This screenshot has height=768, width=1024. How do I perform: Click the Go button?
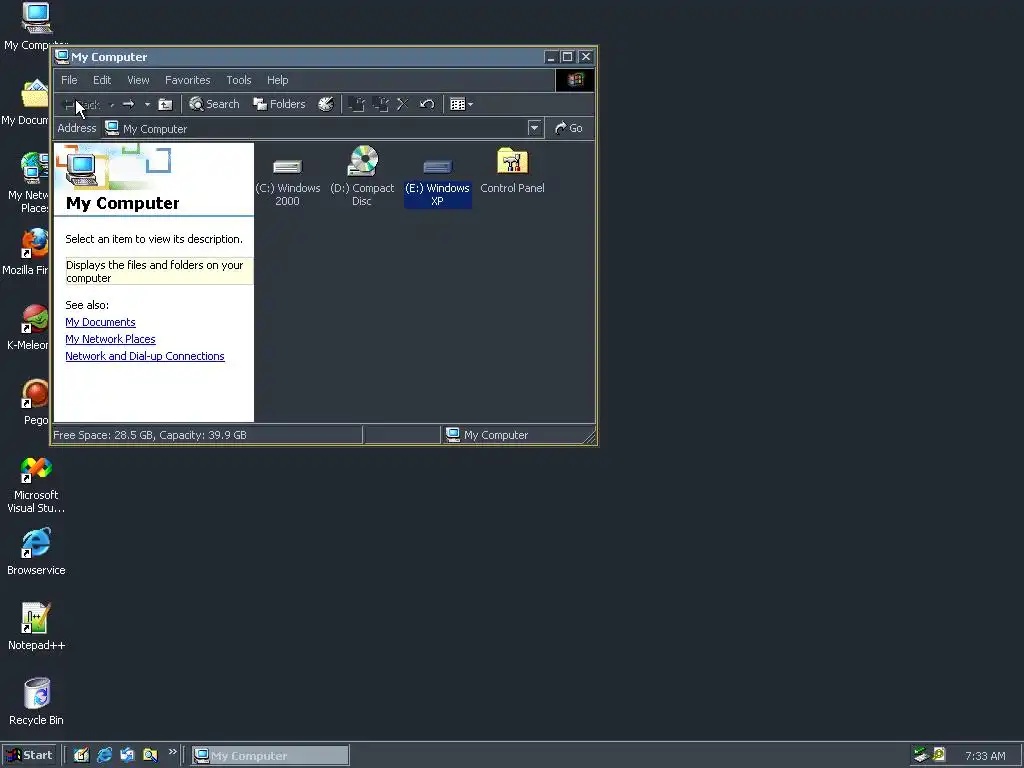568,128
